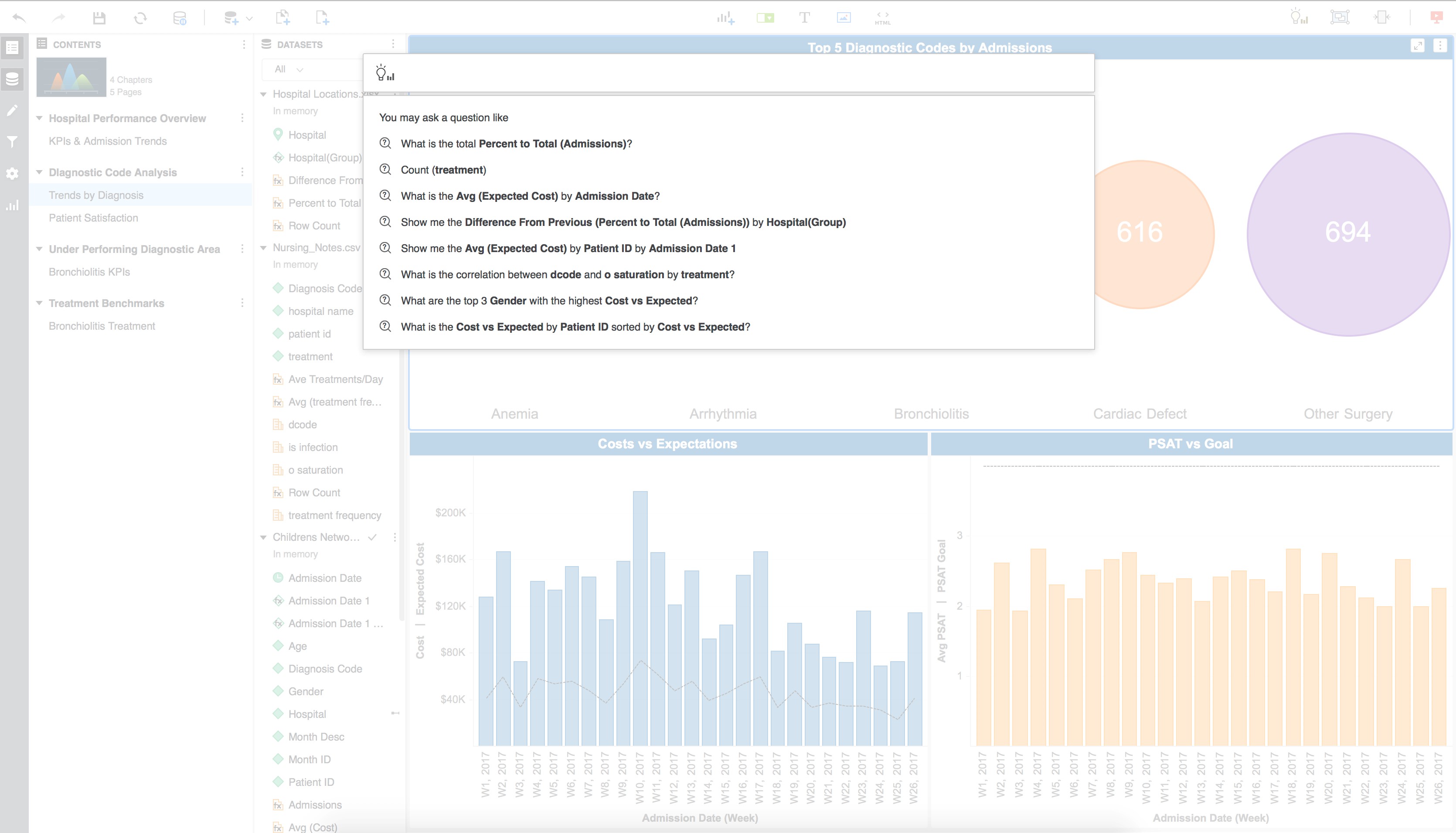Insert a new chart using the add-chart icon
Image resolution: width=1456 pixels, height=833 pixels.
[x=726, y=17]
